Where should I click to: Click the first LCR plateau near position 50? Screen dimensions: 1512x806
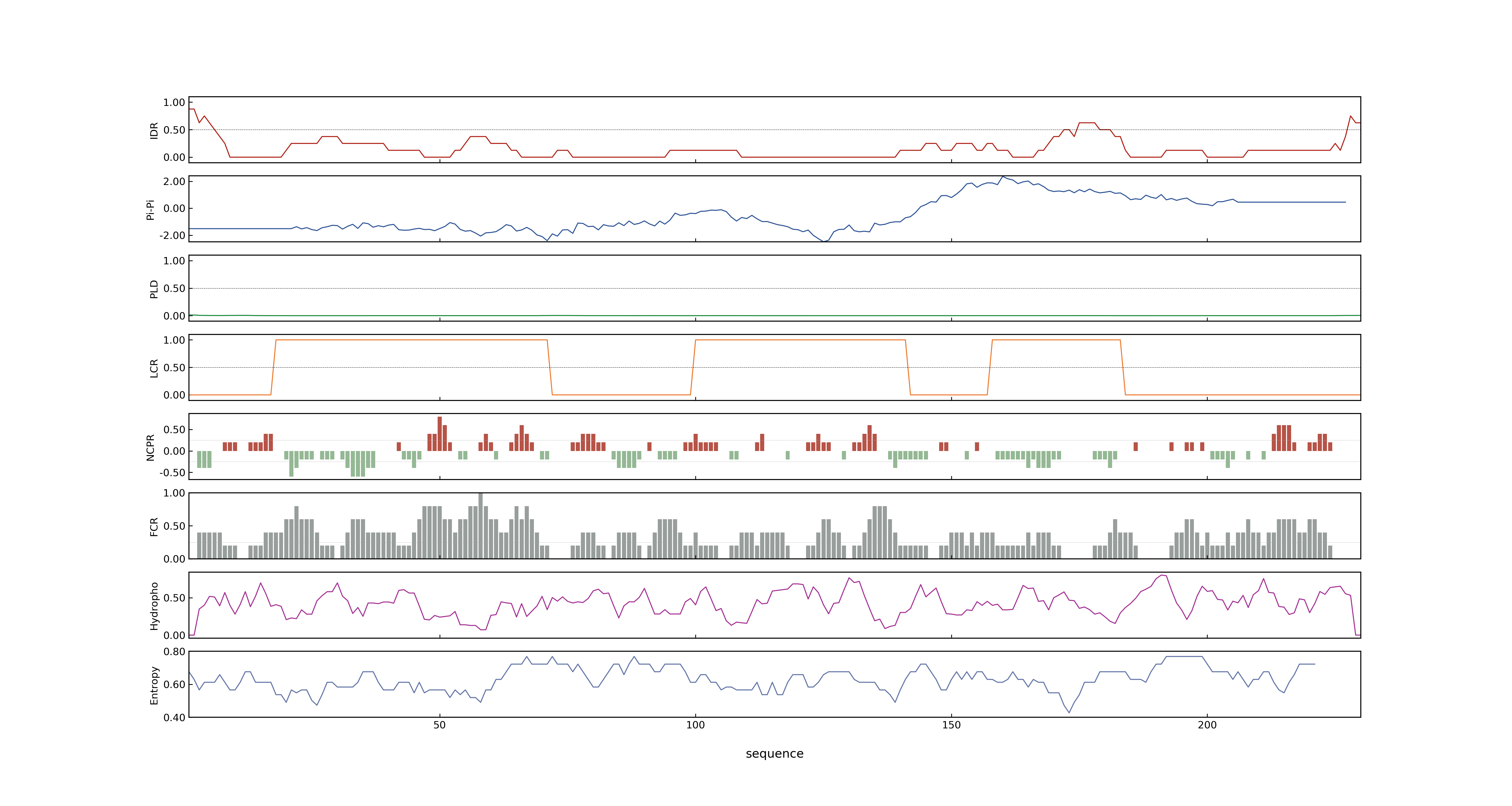pos(412,340)
